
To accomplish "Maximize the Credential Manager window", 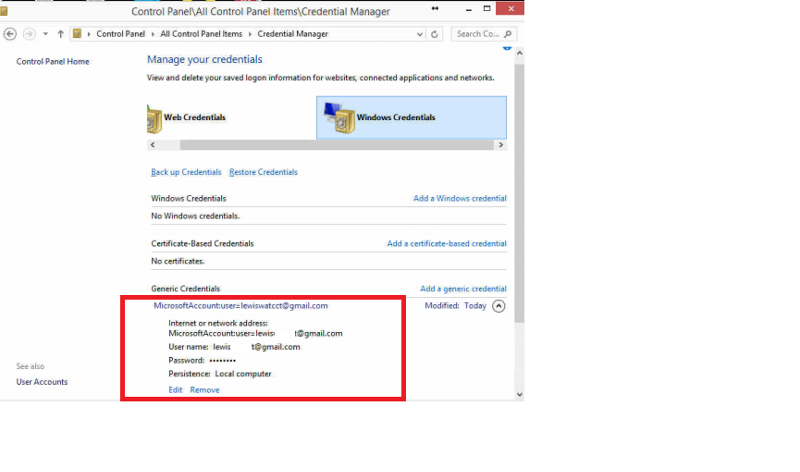I will tap(487, 9).
